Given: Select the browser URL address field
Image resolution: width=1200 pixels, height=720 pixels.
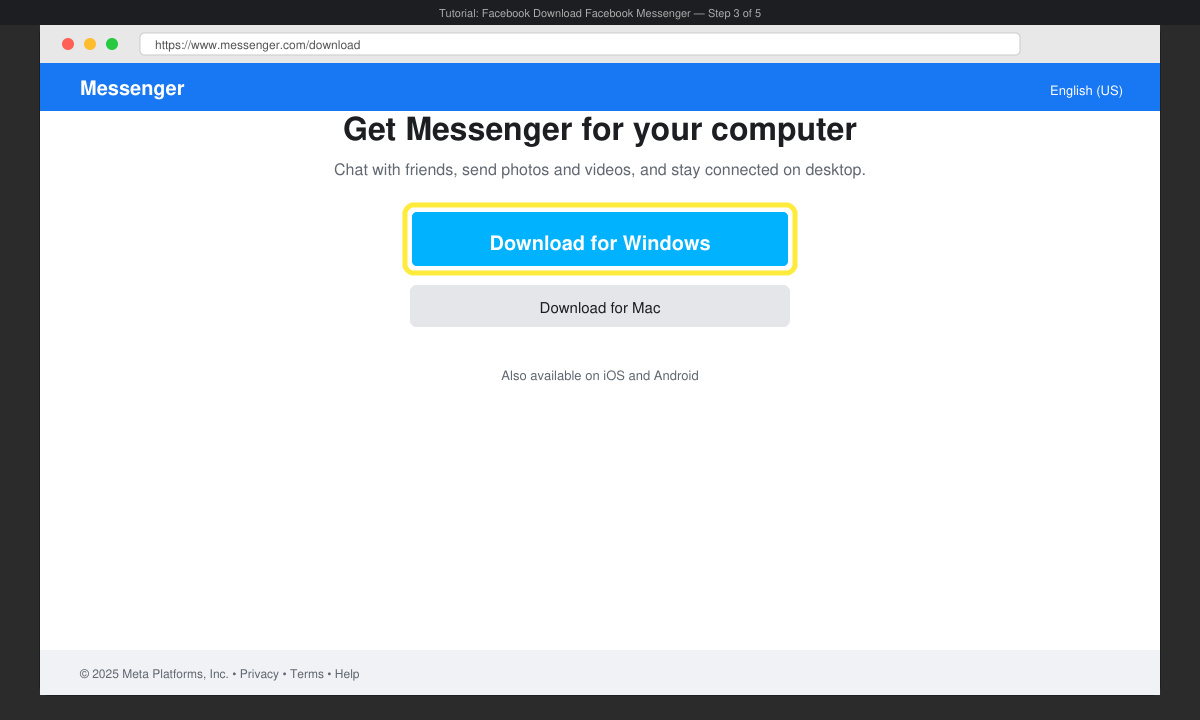Looking at the screenshot, I should tap(580, 45).
